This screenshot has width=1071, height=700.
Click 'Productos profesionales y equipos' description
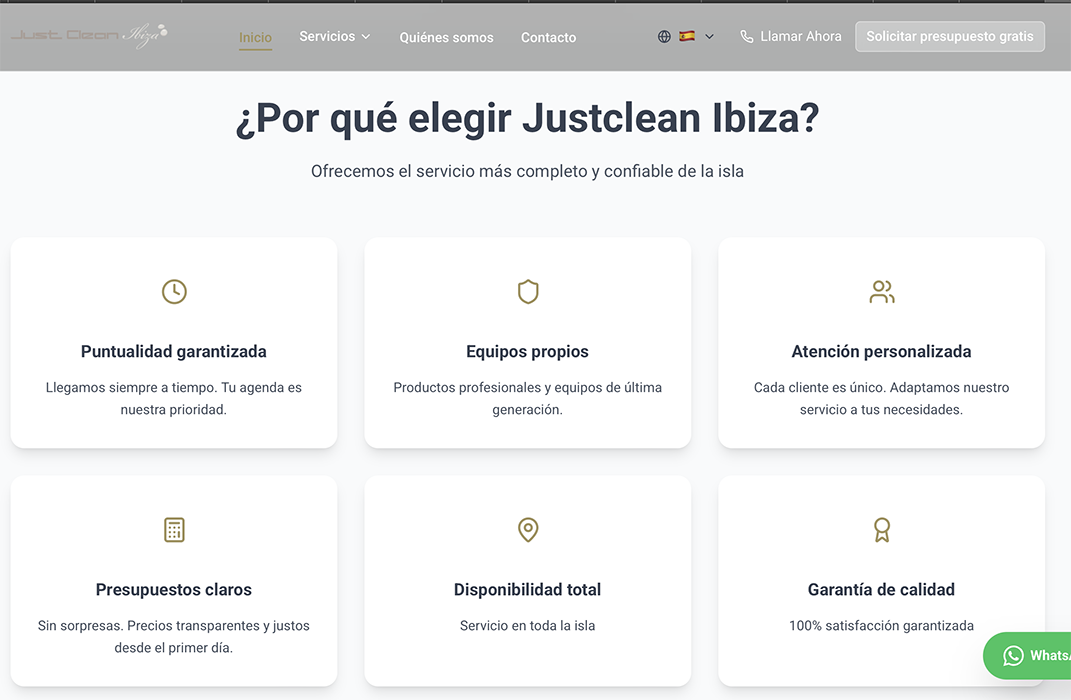coord(527,398)
